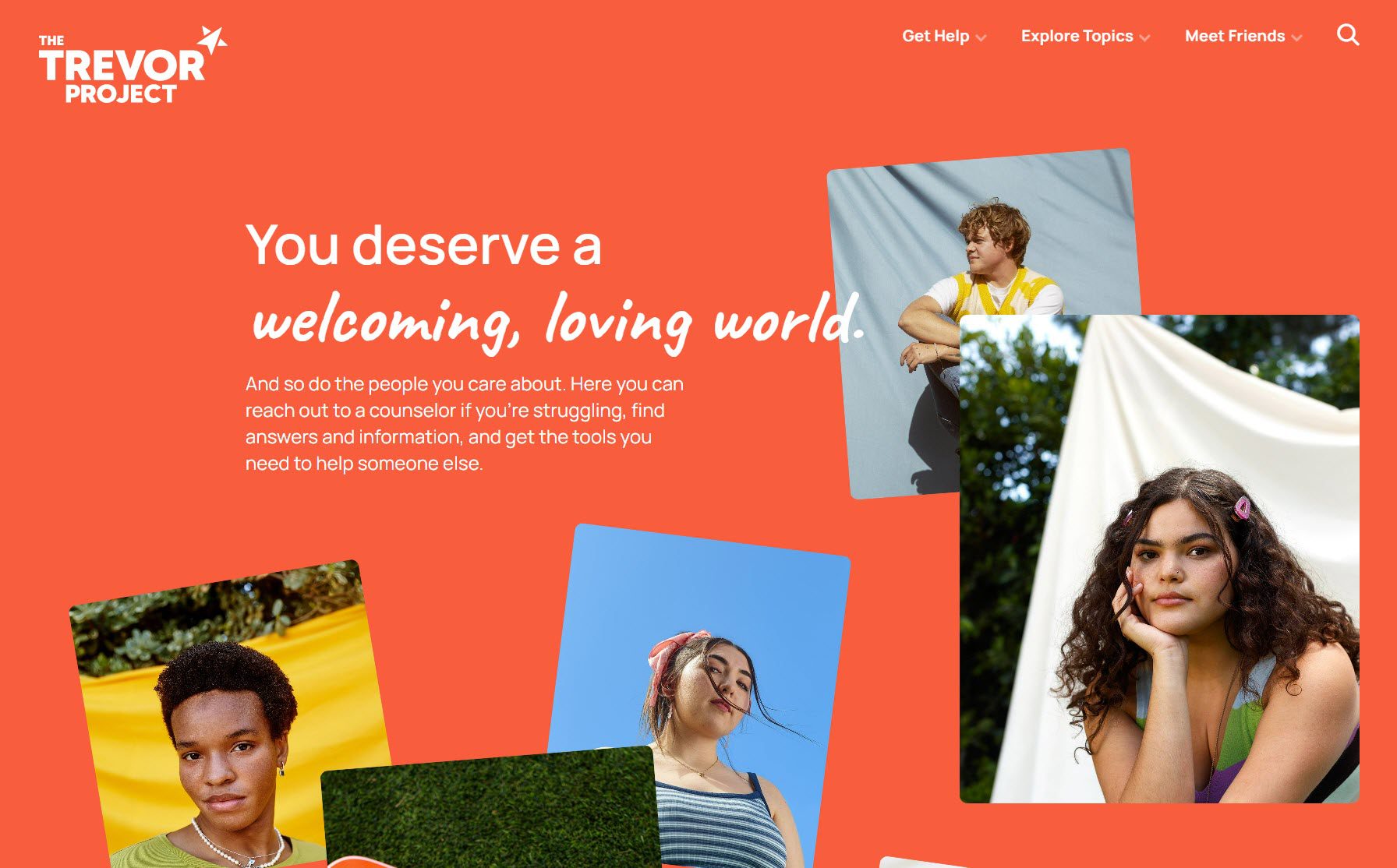Screen dimensions: 1397x868
Task: Open the Get Help menu label
Action: [935, 36]
